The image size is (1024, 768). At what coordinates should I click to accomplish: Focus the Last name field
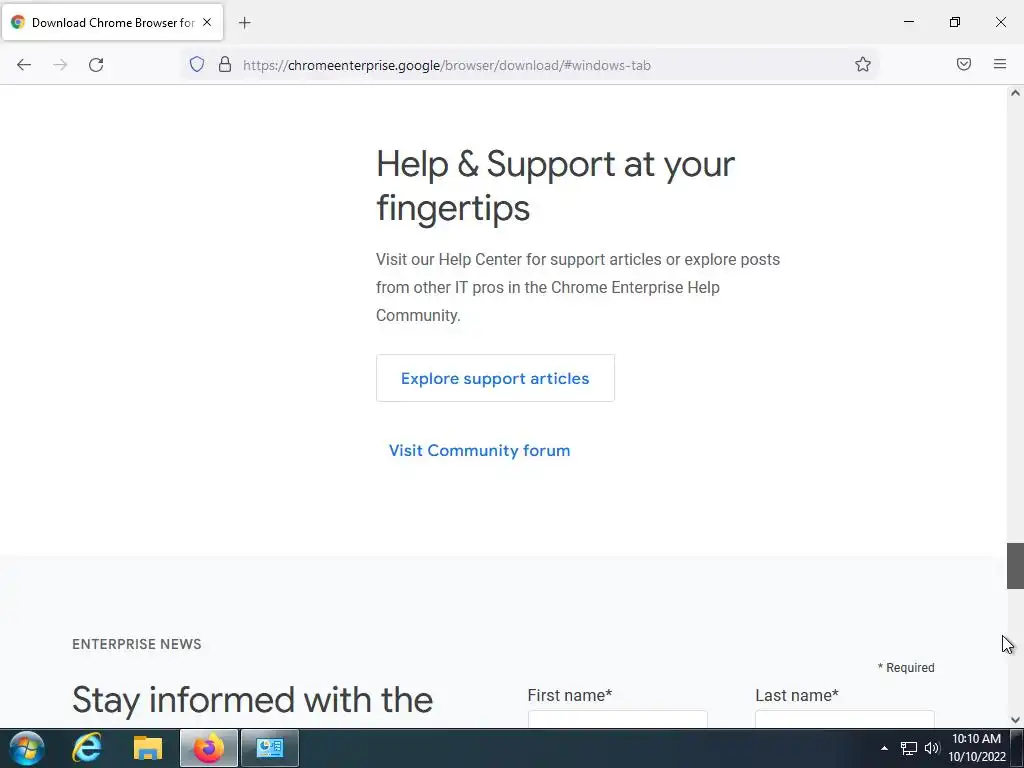coord(844,718)
